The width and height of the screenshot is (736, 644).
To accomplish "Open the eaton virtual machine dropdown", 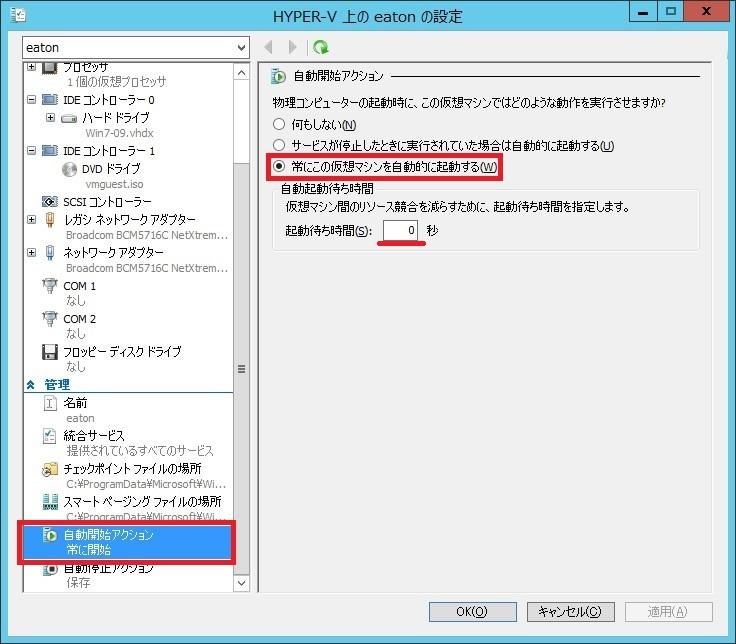I will click(241, 47).
